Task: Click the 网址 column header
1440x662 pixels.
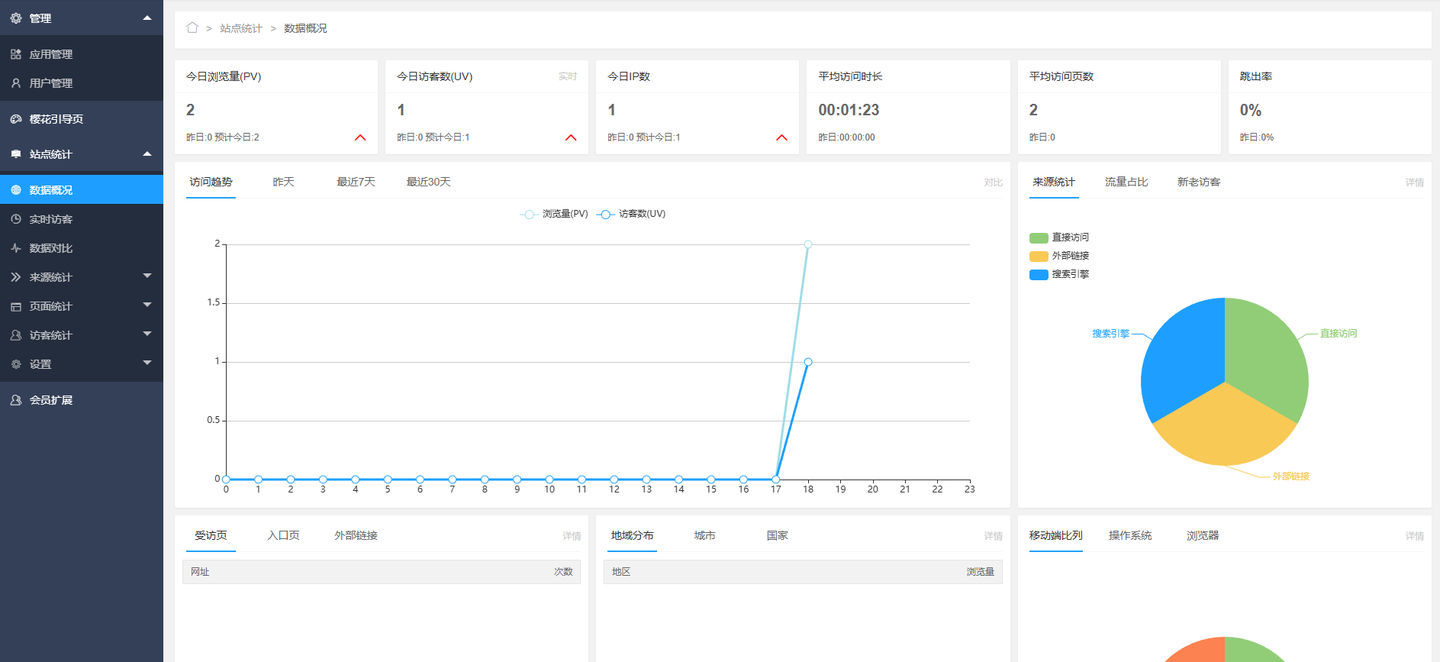Action: point(200,572)
